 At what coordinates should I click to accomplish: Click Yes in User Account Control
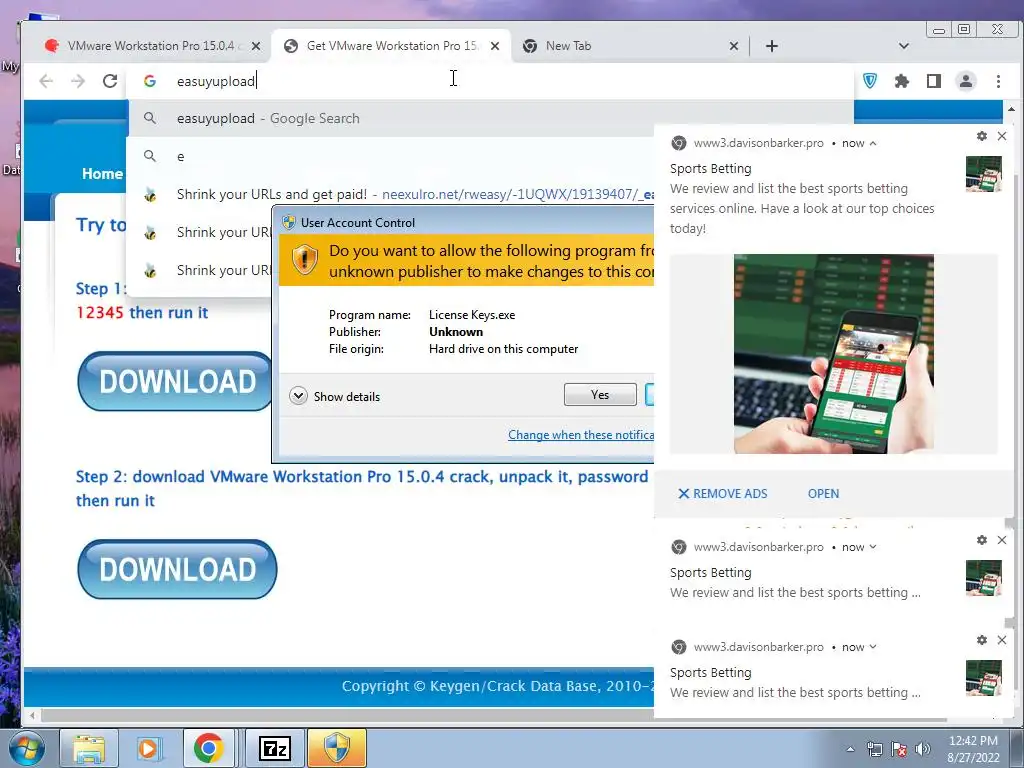point(600,394)
